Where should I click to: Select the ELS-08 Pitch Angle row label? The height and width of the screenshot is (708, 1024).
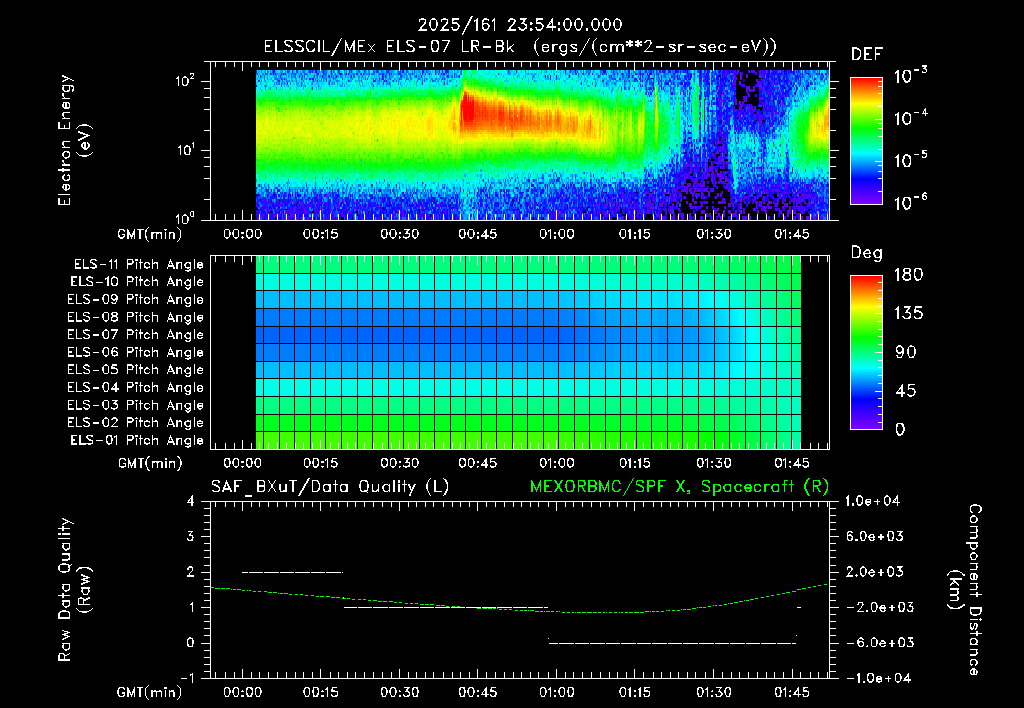[136, 317]
